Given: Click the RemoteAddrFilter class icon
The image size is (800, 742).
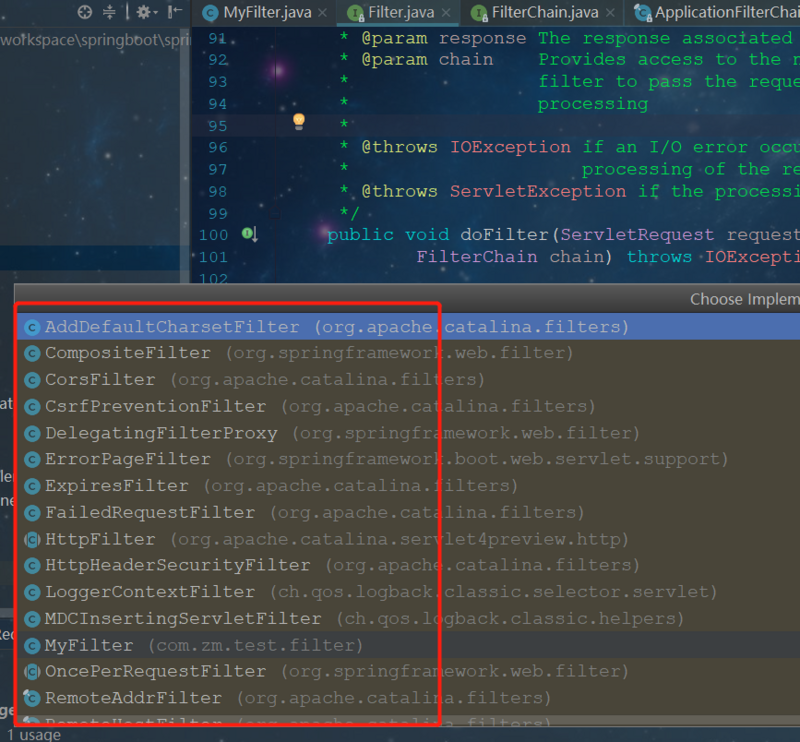Looking at the screenshot, I should point(32,698).
